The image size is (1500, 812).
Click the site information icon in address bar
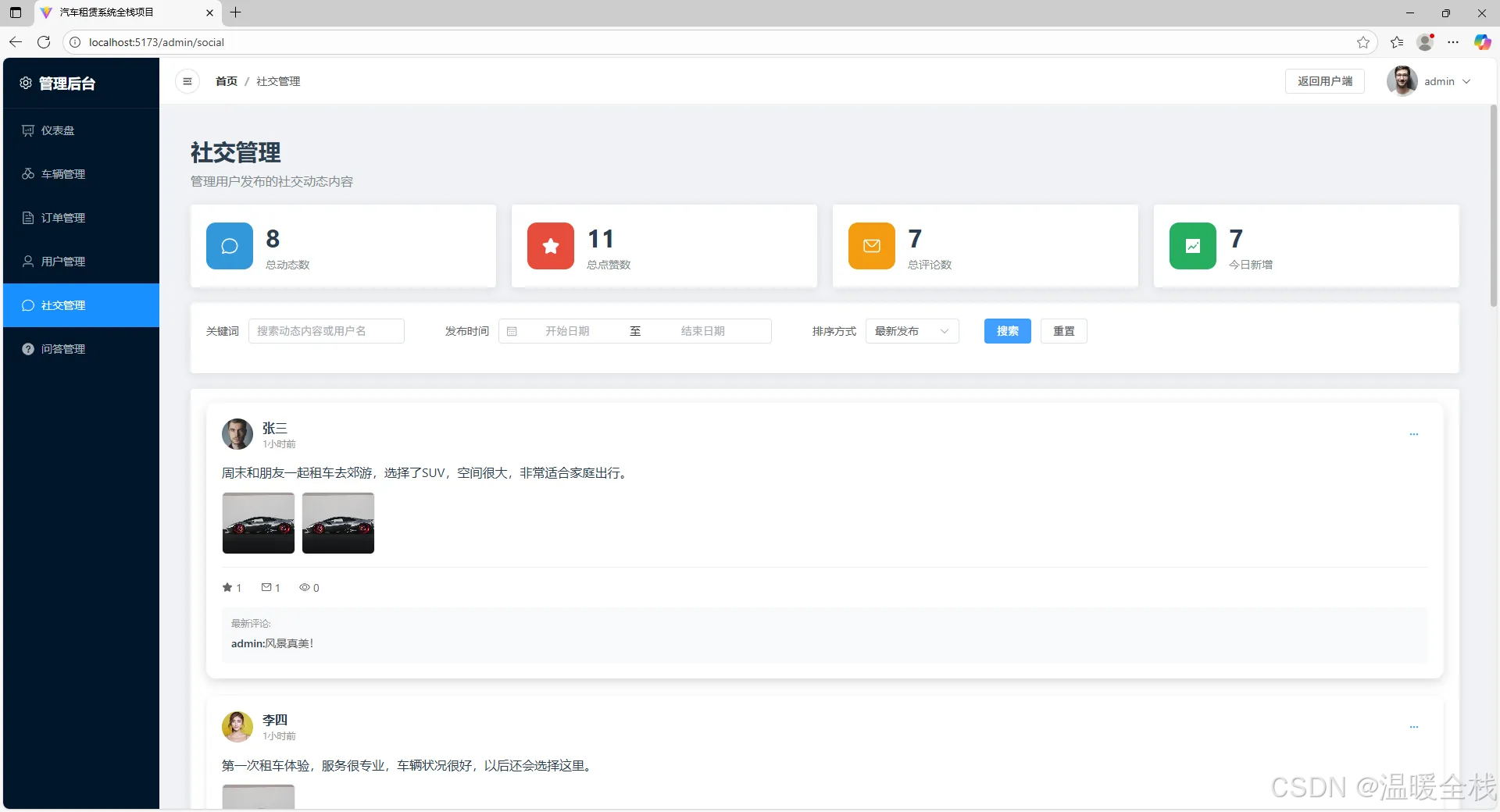tap(75, 42)
